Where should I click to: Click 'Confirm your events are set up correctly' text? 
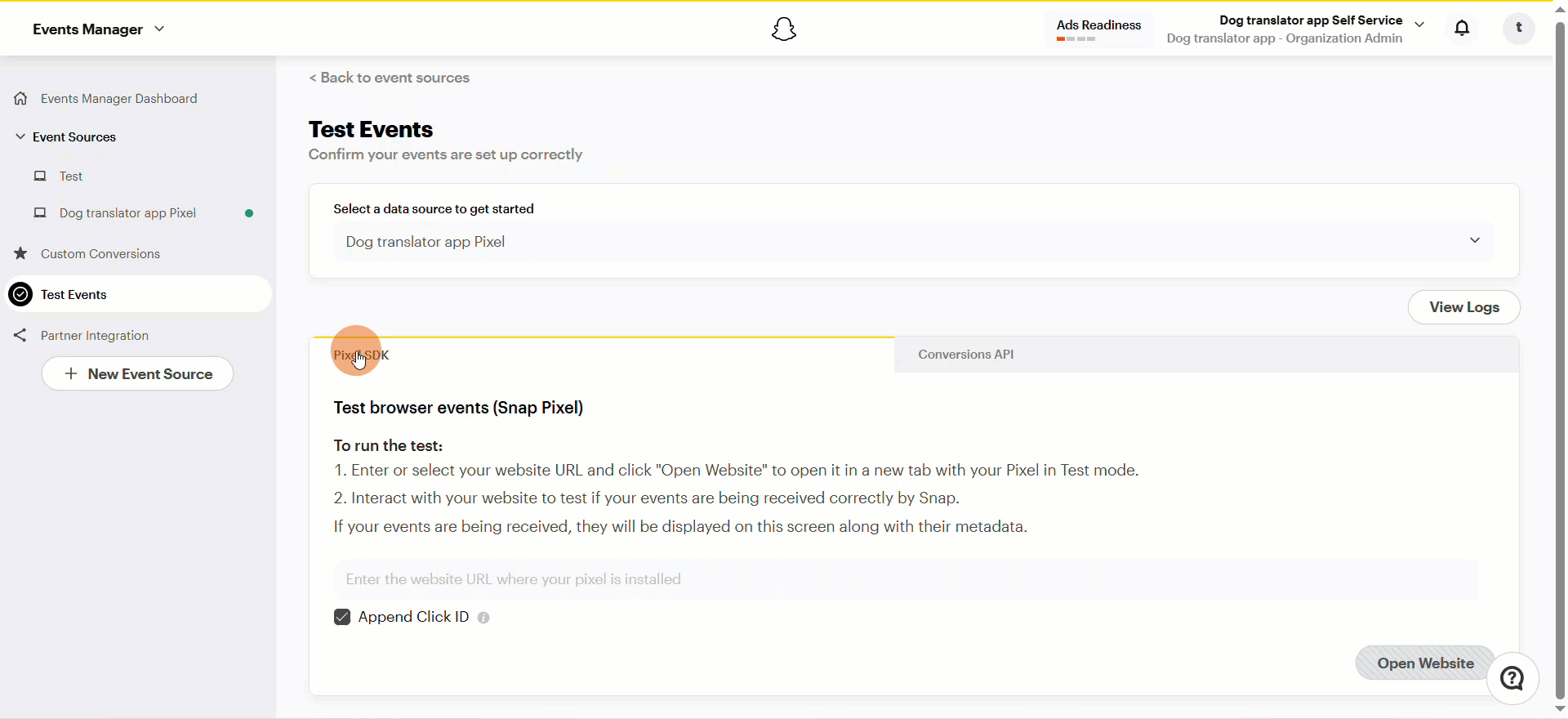(x=445, y=154)
